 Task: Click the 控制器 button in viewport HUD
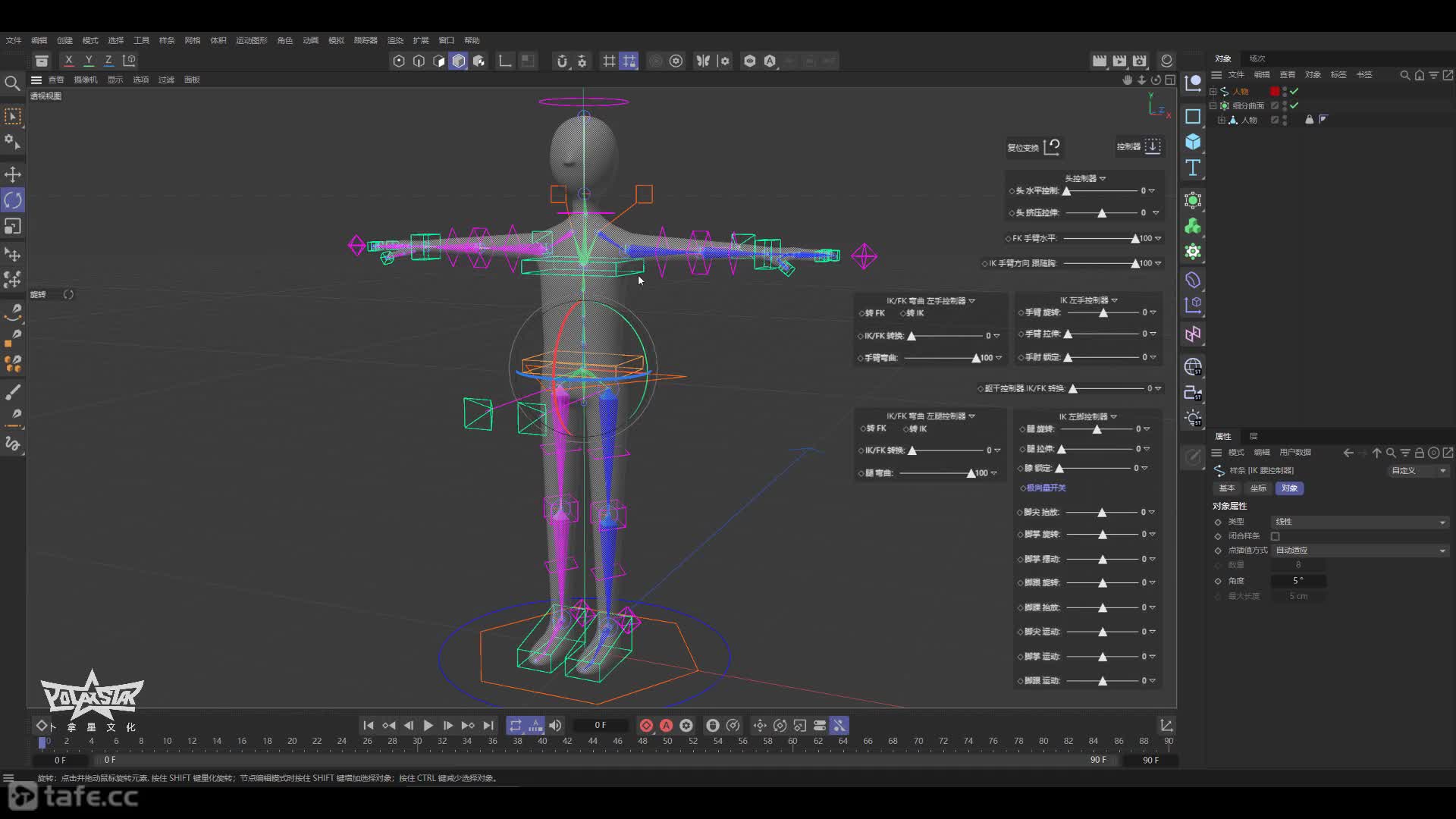[1139, 146]
